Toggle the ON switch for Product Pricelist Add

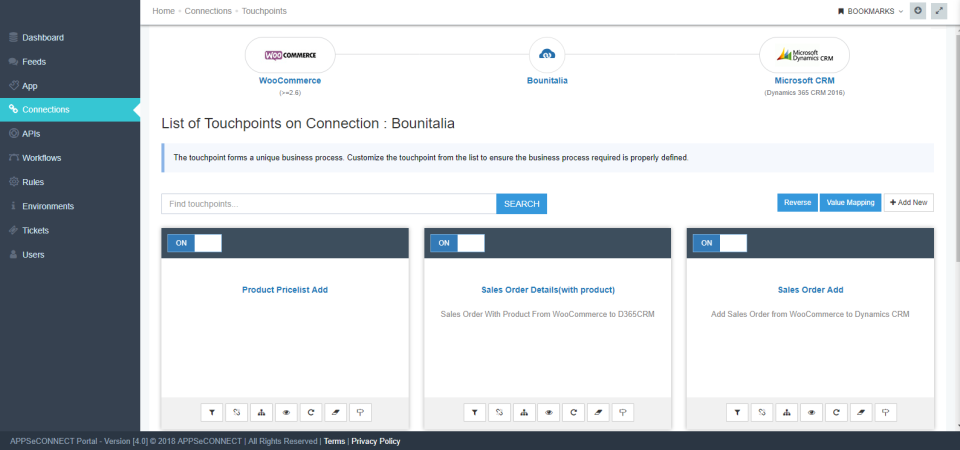click(195, 243)
